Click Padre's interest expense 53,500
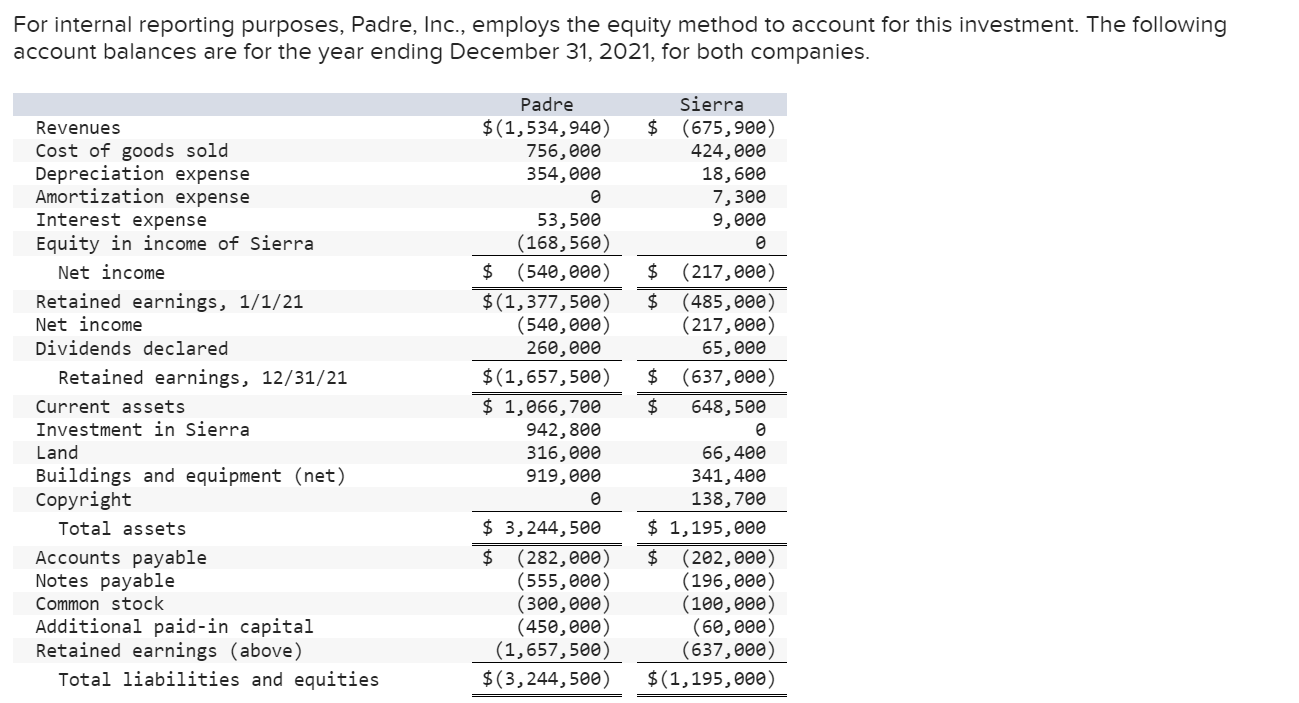The height and width of the screenshot is (703, 1299). (x=569, y=220)
